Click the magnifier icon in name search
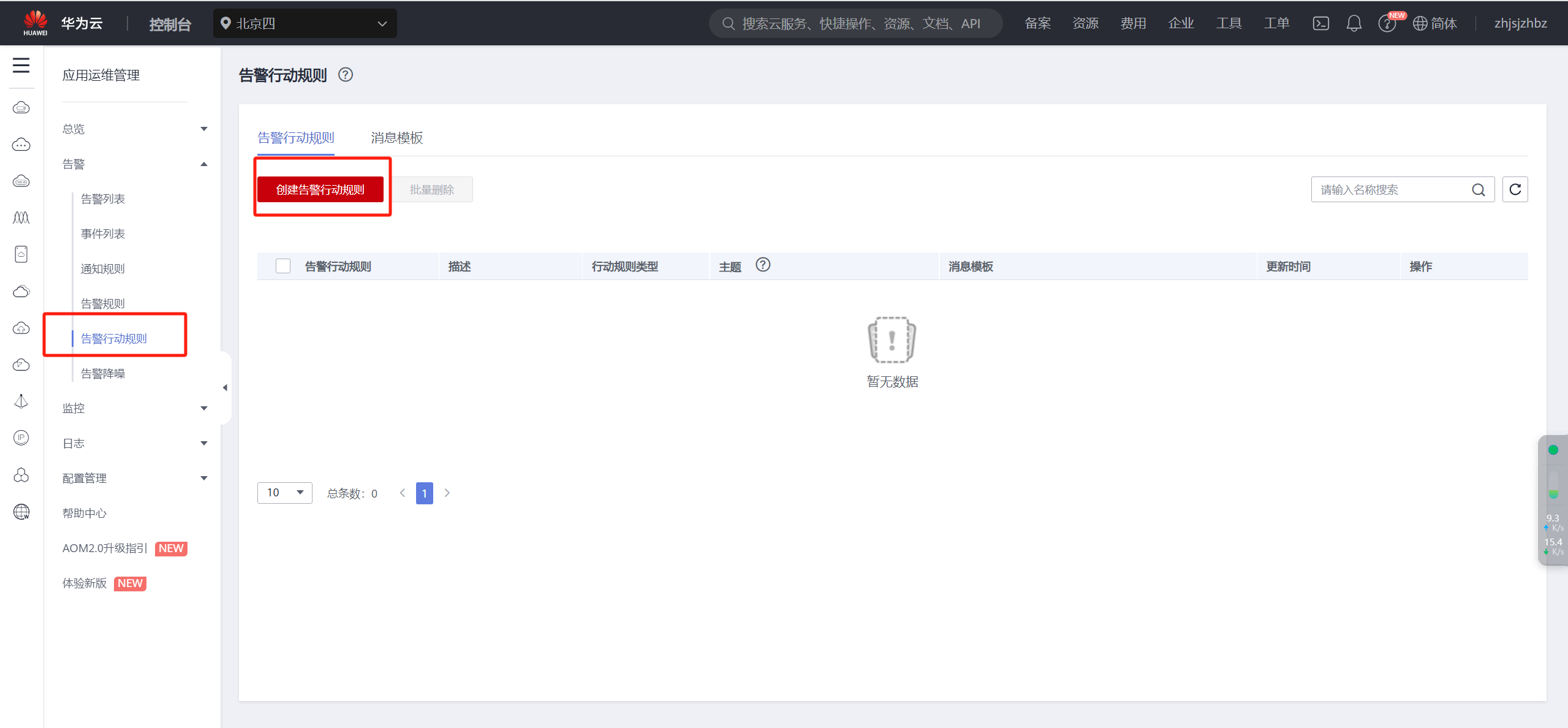Image resolution: width=1568 pixels, height=728 pixels. click(x=1479, y=190)
